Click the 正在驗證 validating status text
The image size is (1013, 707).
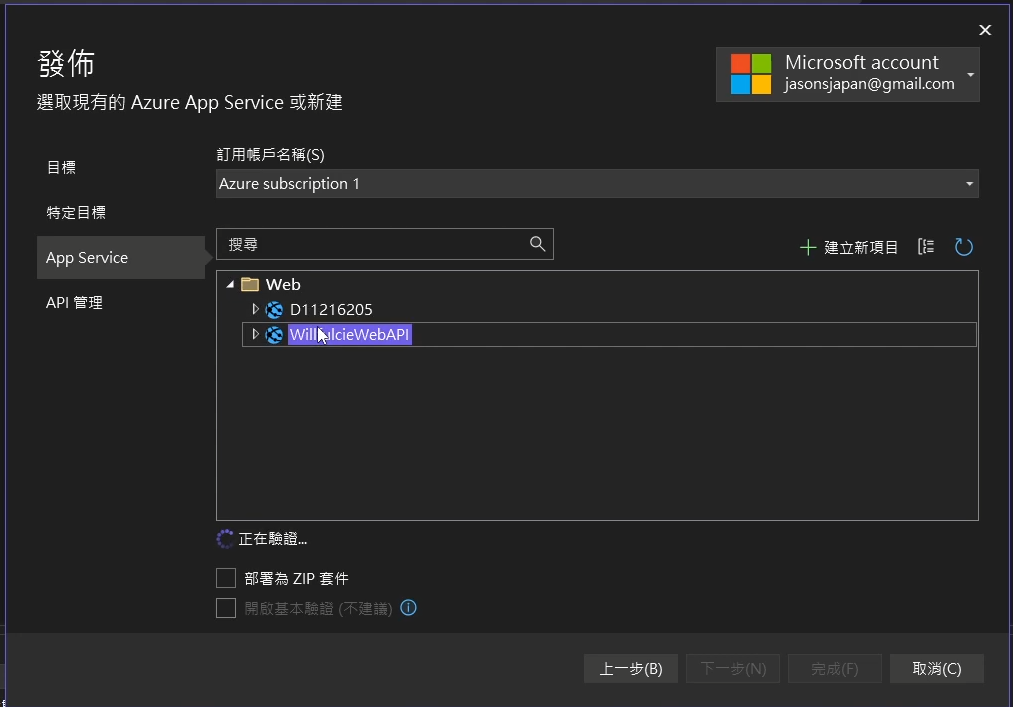(x=273, y=539)
